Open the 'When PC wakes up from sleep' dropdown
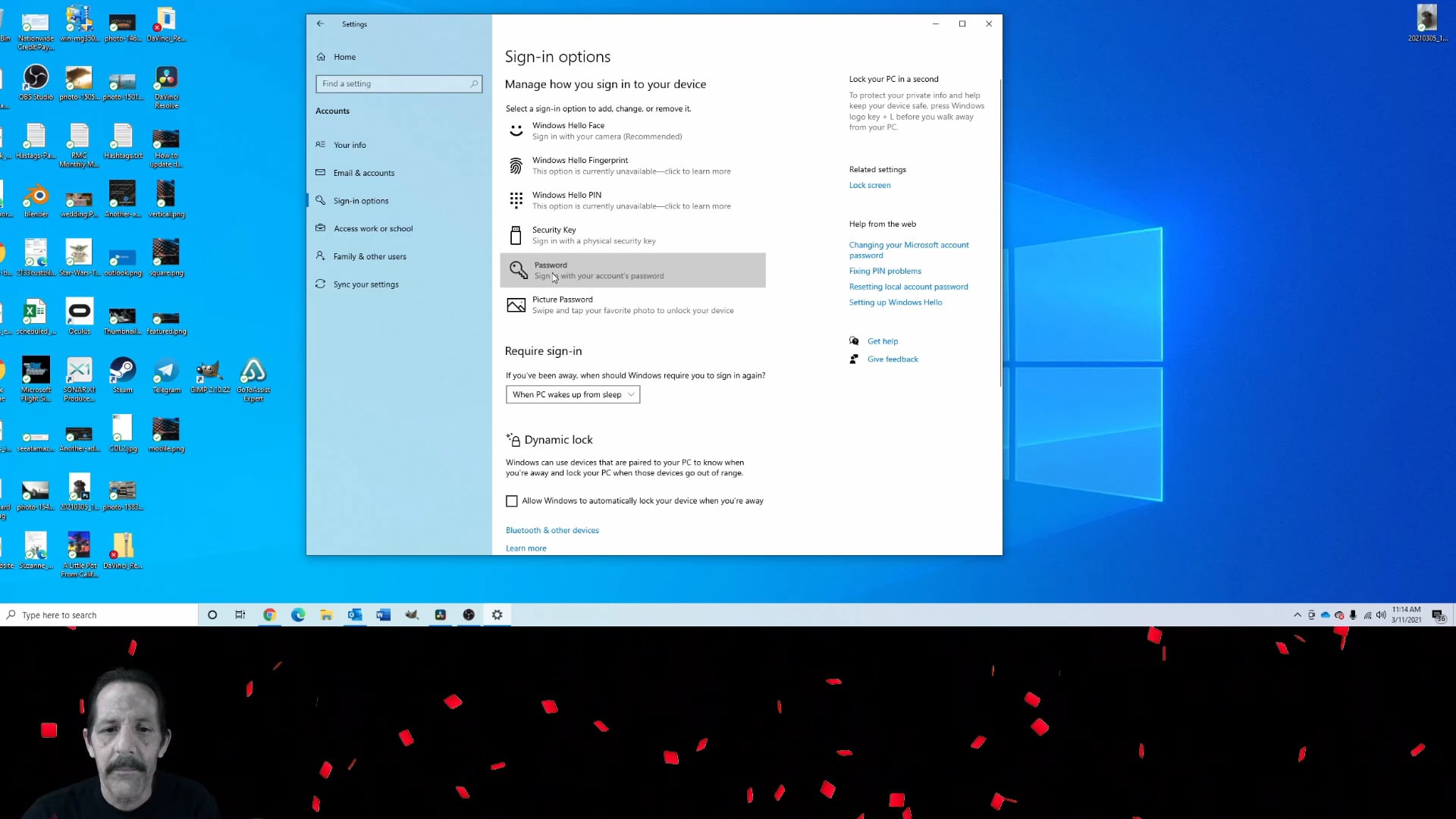The image size is (1456, 819). (x=573, y=394)
